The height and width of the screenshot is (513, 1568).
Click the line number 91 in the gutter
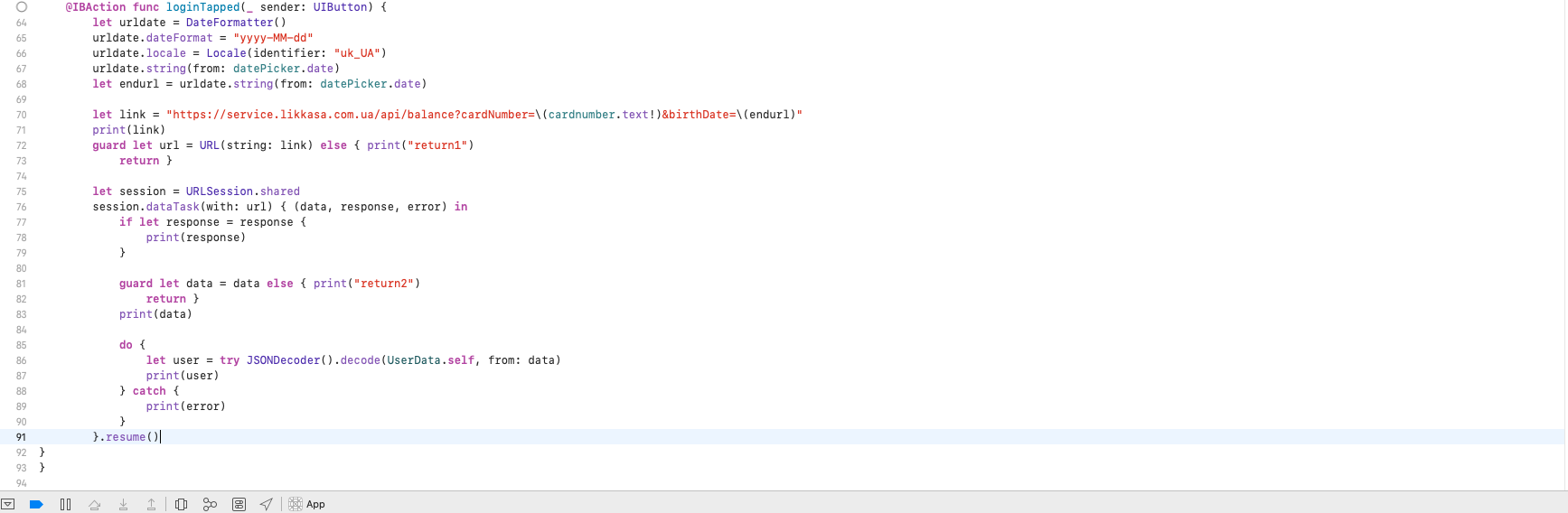click(21, 437)
